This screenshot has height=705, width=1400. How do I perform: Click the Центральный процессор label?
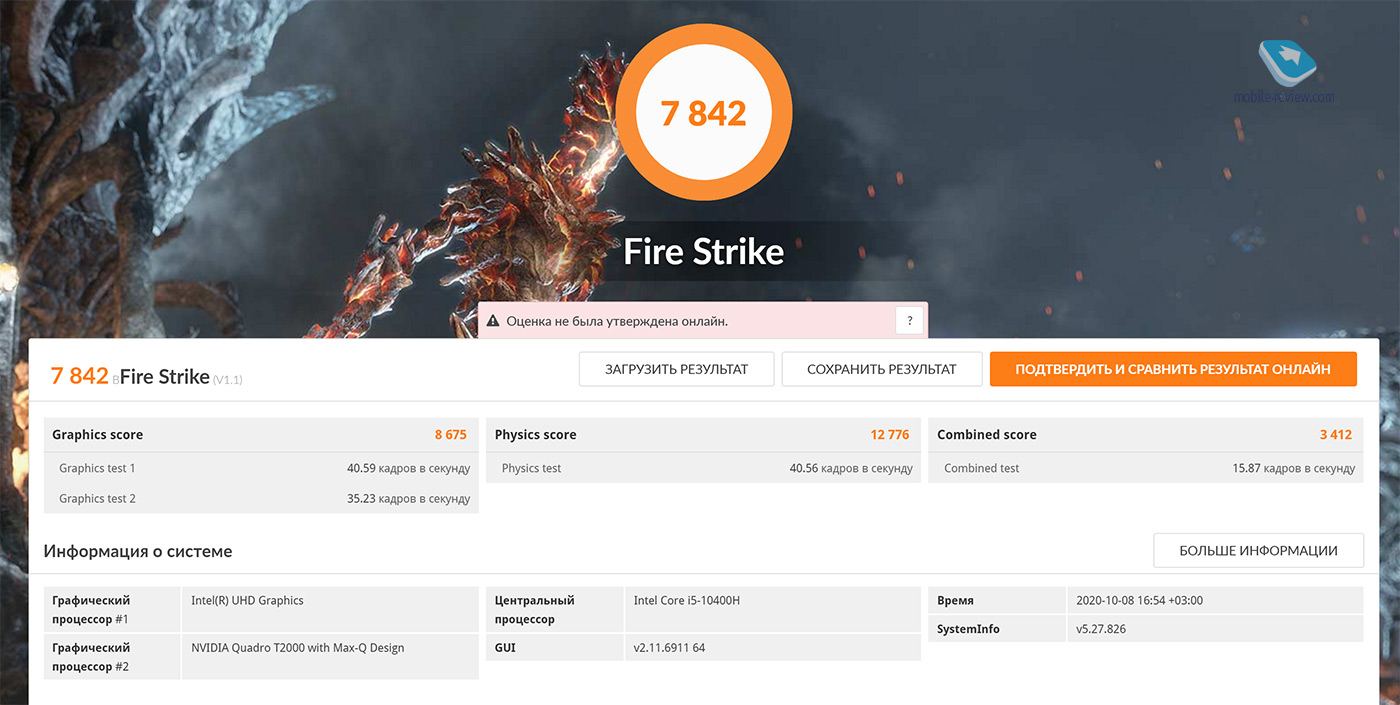(535, 610)
